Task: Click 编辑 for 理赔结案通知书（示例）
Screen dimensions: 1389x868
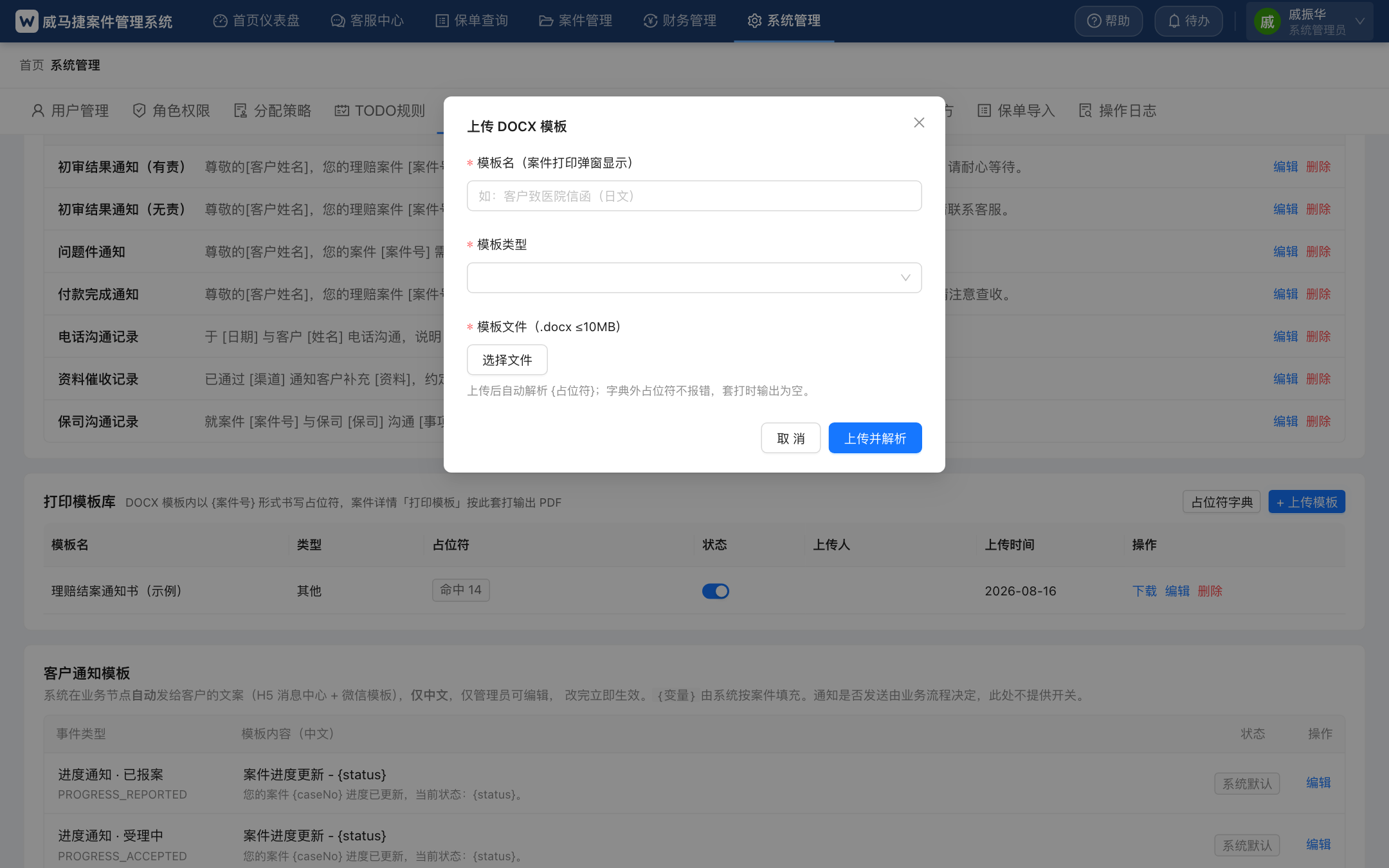Action: coord(1177,591)
